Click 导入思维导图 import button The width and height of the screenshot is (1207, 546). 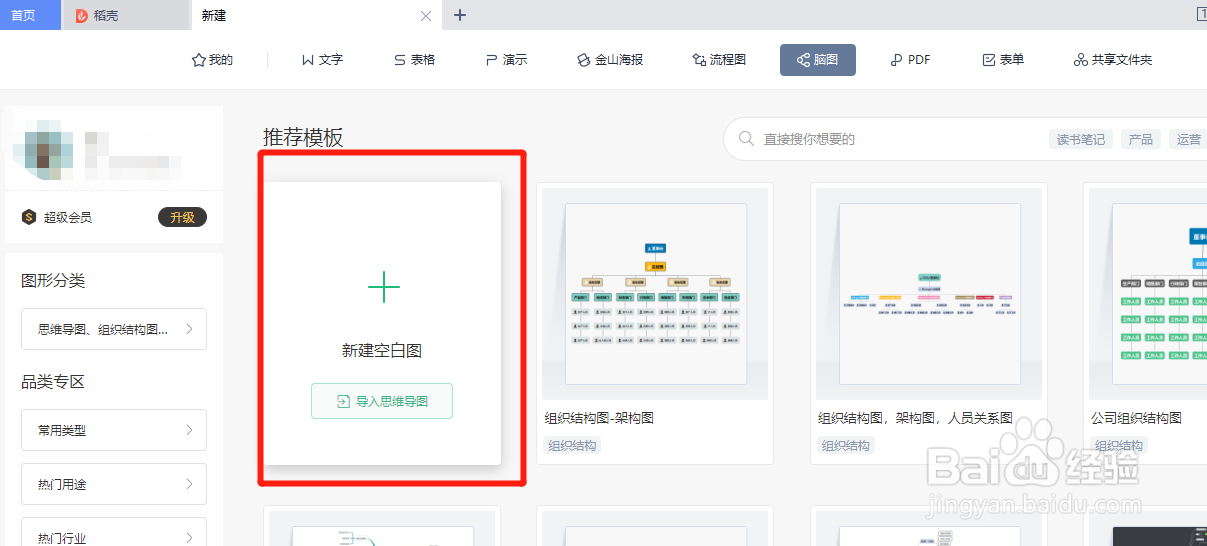tap(382, 401)
